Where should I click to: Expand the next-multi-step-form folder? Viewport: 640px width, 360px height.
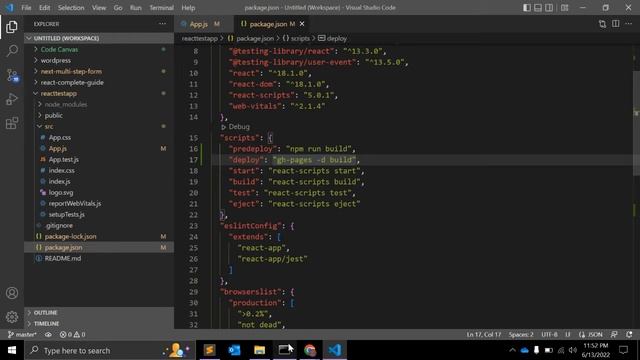click(x=71, y=71)
